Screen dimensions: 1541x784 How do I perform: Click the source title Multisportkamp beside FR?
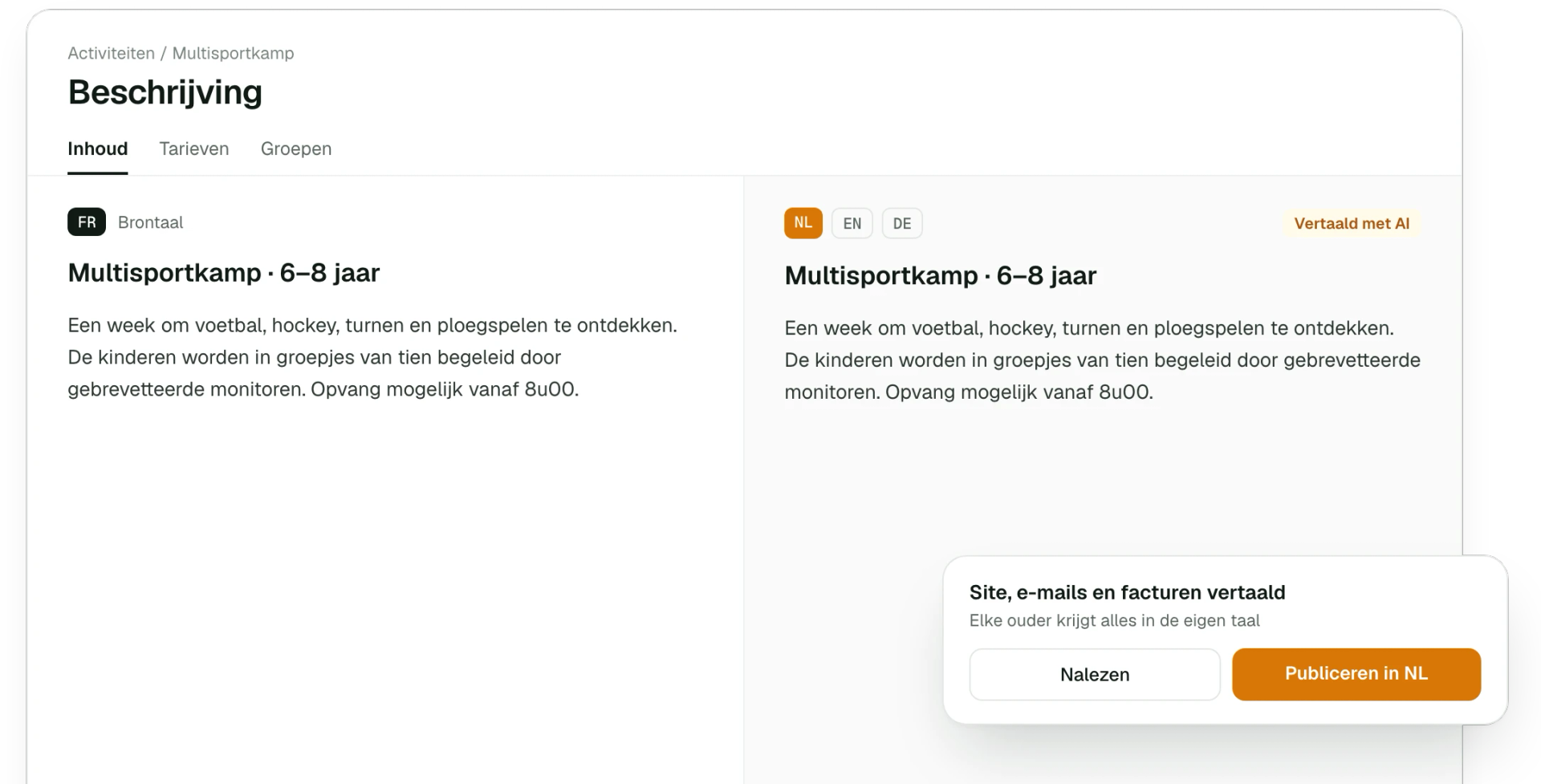224,273
